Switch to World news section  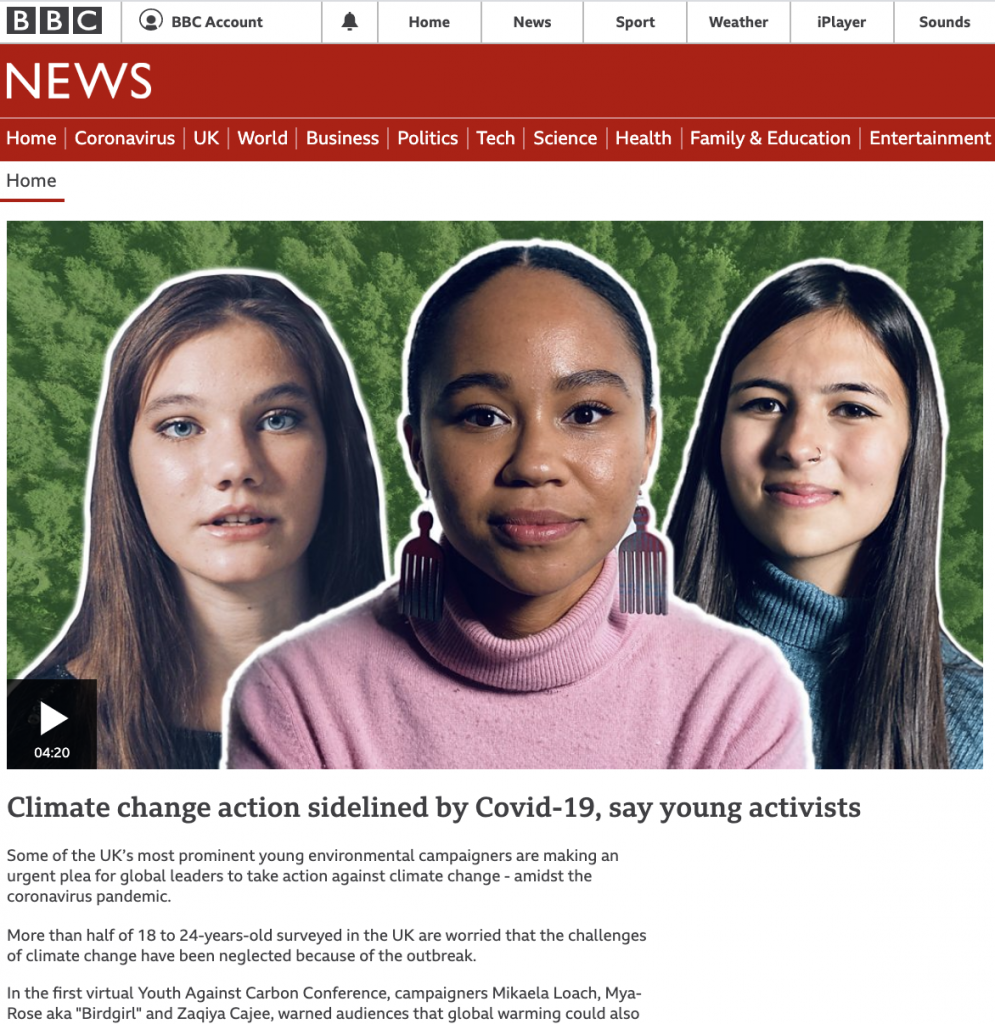(262, 138)
